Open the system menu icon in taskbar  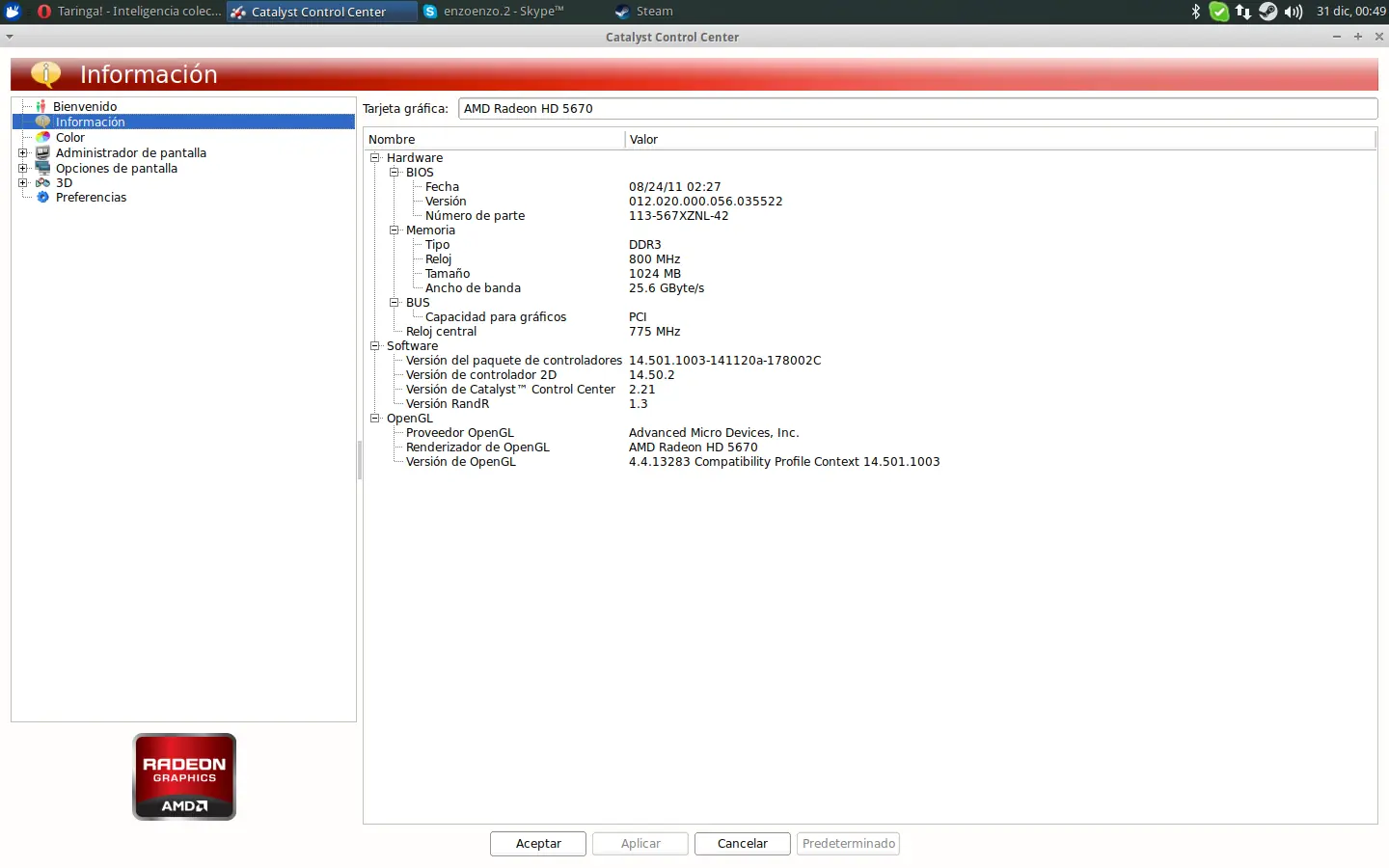[13, 12]
